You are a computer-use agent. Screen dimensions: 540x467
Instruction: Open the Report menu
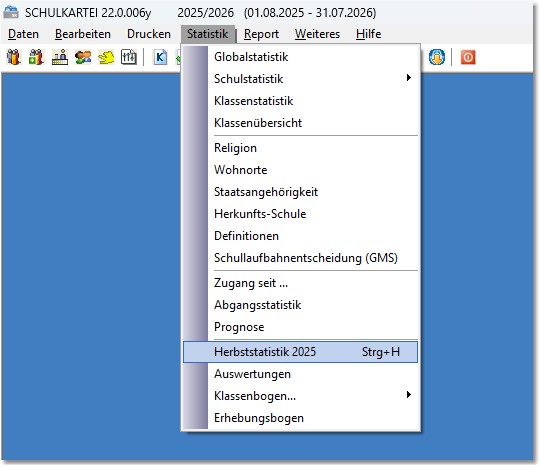(261, 34)
